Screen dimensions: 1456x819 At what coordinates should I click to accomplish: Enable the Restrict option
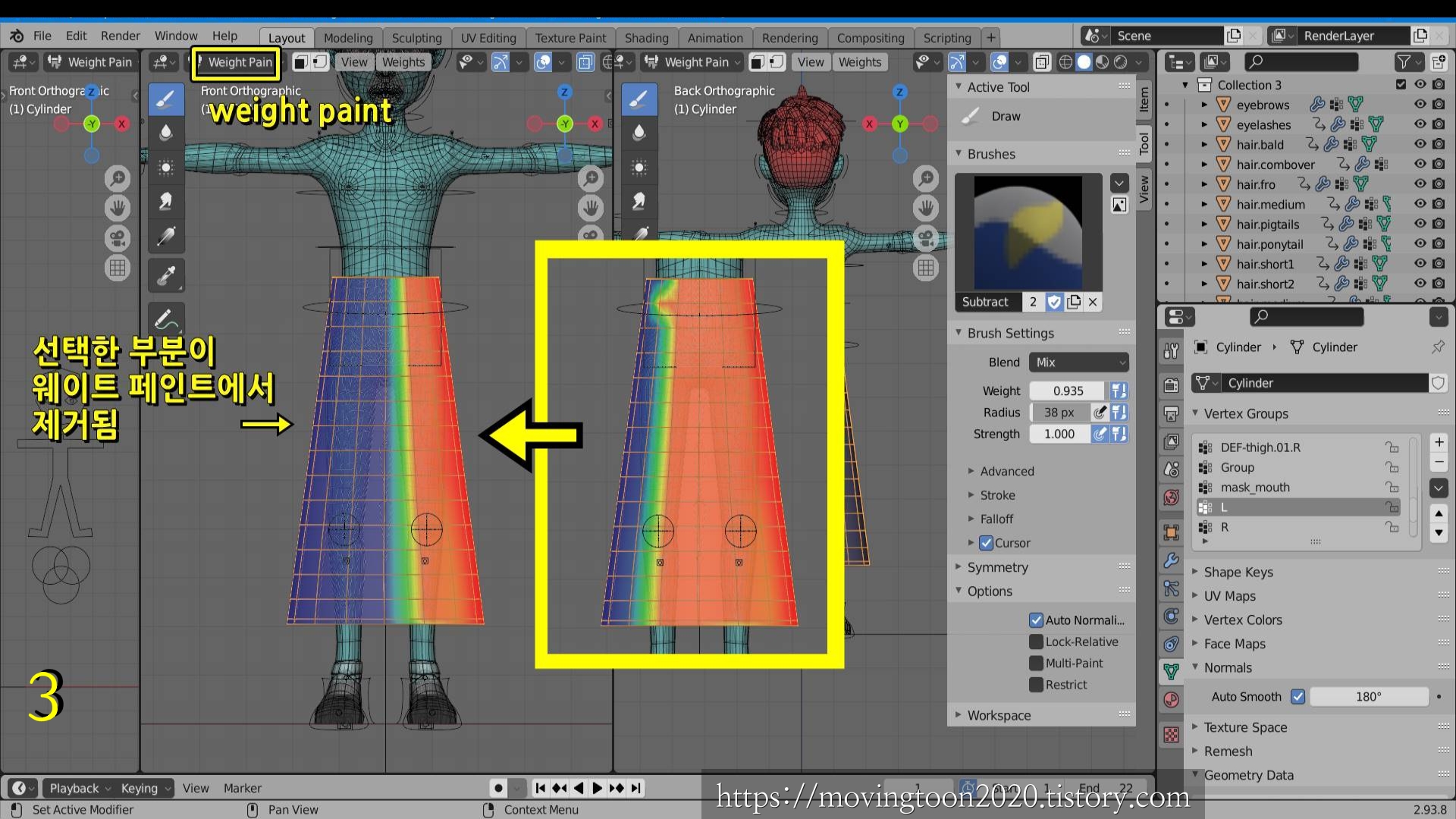pyautogui.click(x=1036, y=685)
